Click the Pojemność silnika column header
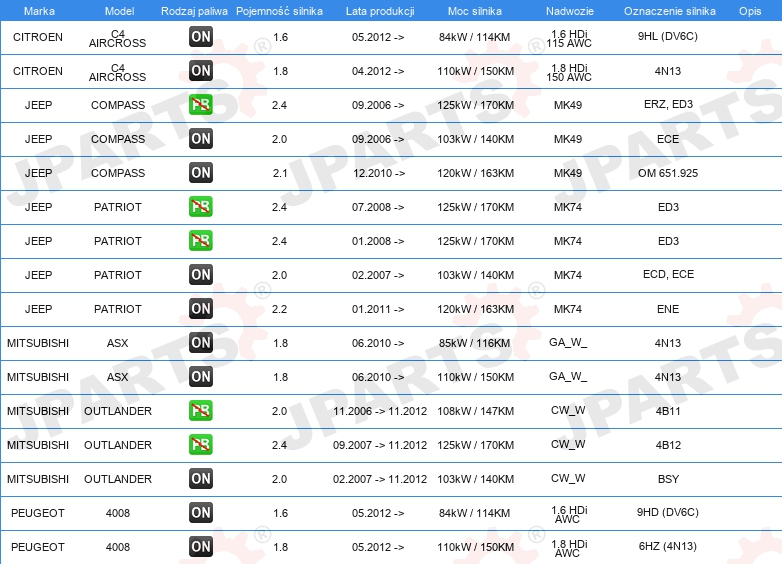This screenshot has height=564, width=782. tap(279, 11)
